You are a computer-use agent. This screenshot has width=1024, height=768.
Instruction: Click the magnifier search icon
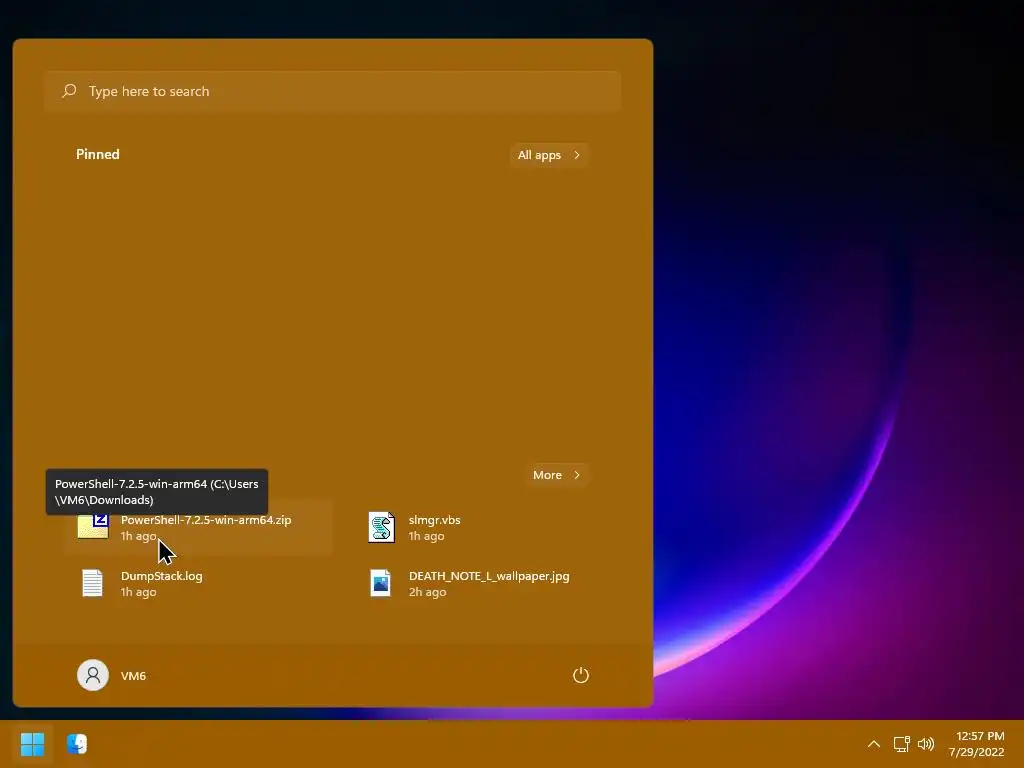[x=69, y=91]
